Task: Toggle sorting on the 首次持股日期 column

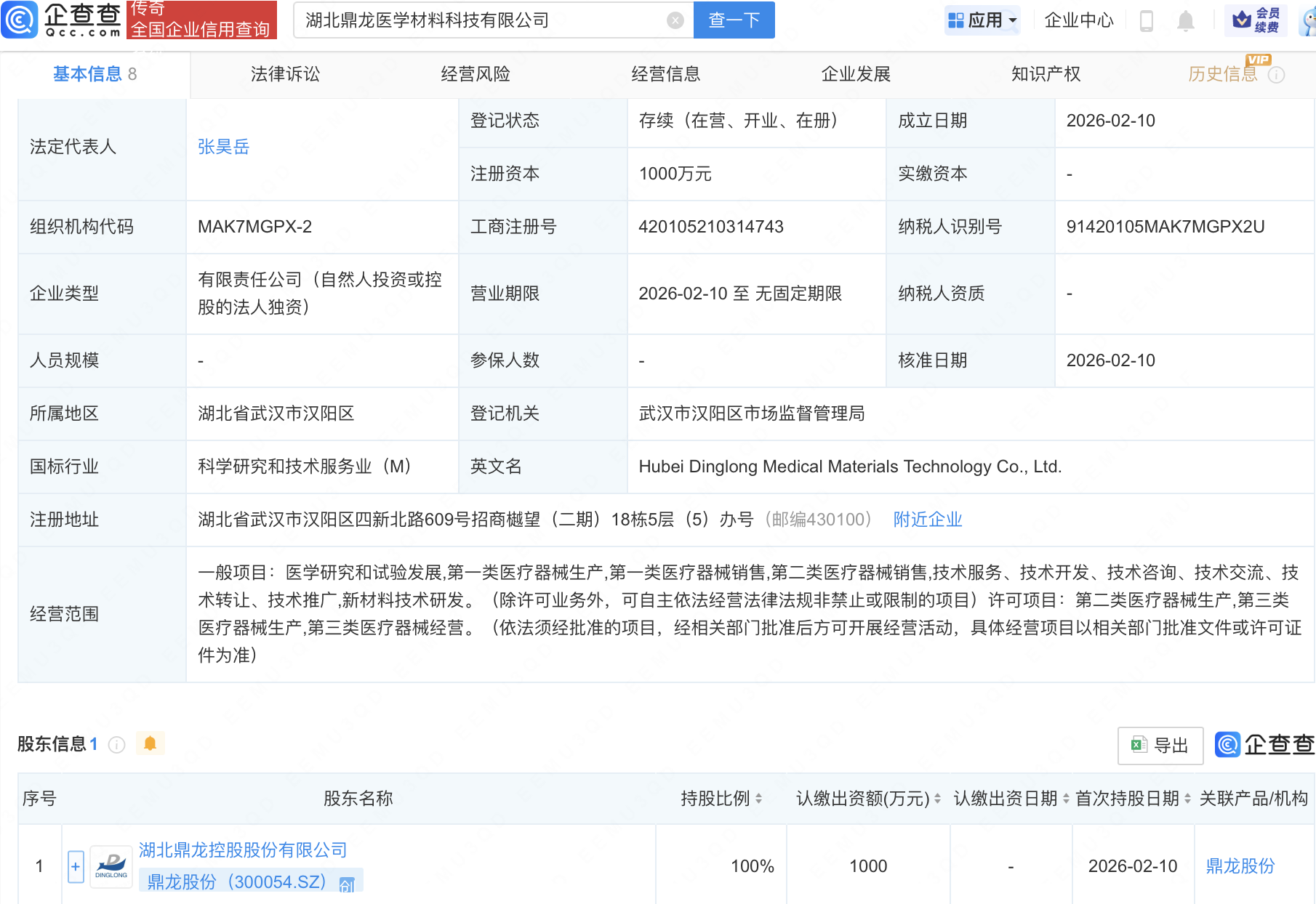Action: click(x=1188, y=798)
